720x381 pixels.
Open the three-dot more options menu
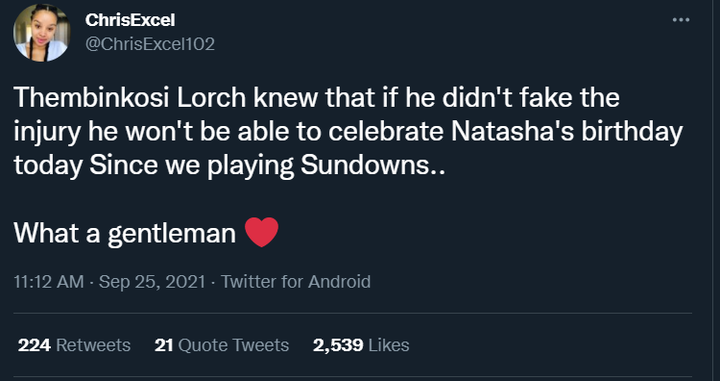[681, 20]
